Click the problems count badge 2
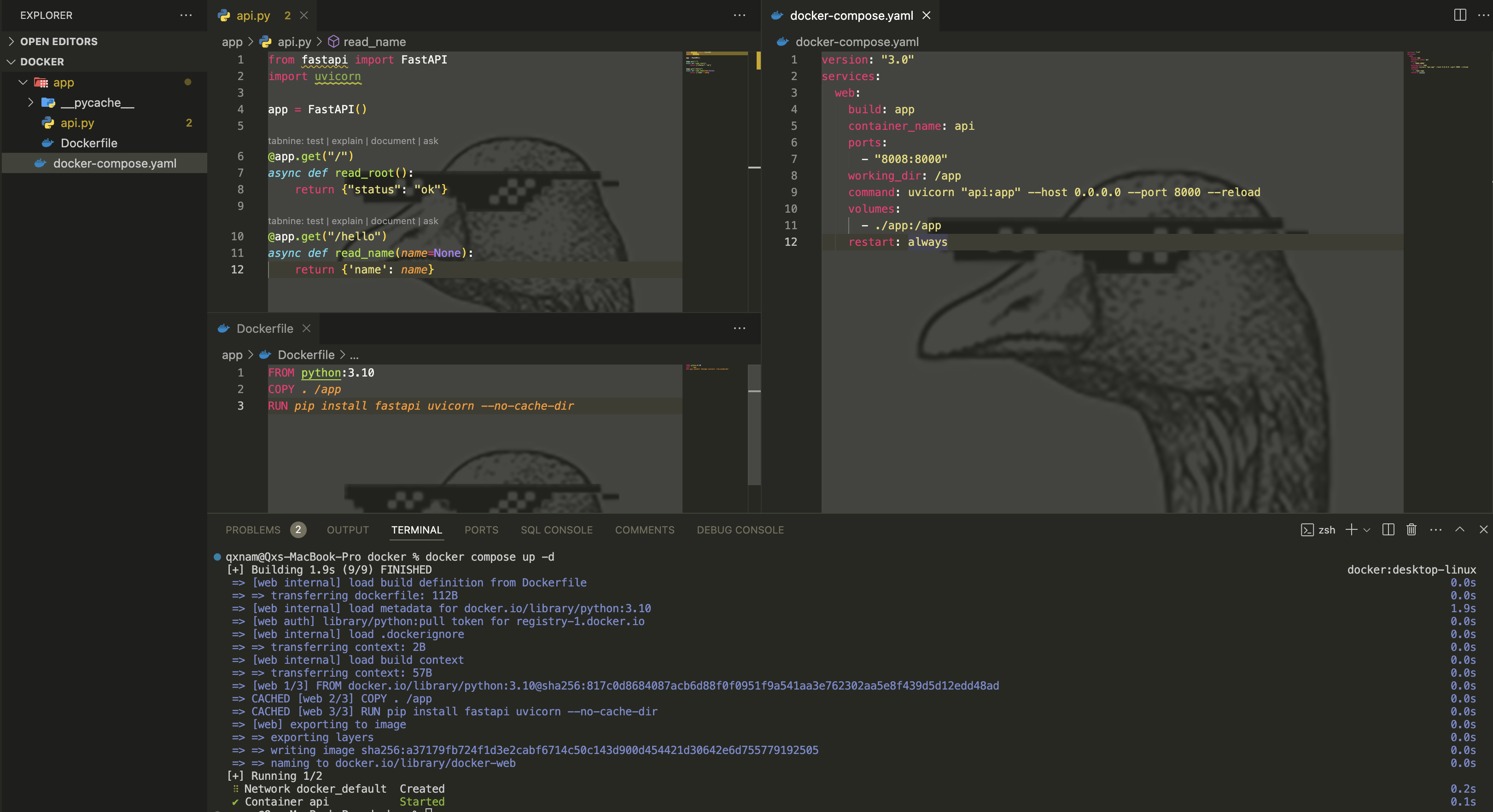1493x812 pixels. click(x=298, y=529)
